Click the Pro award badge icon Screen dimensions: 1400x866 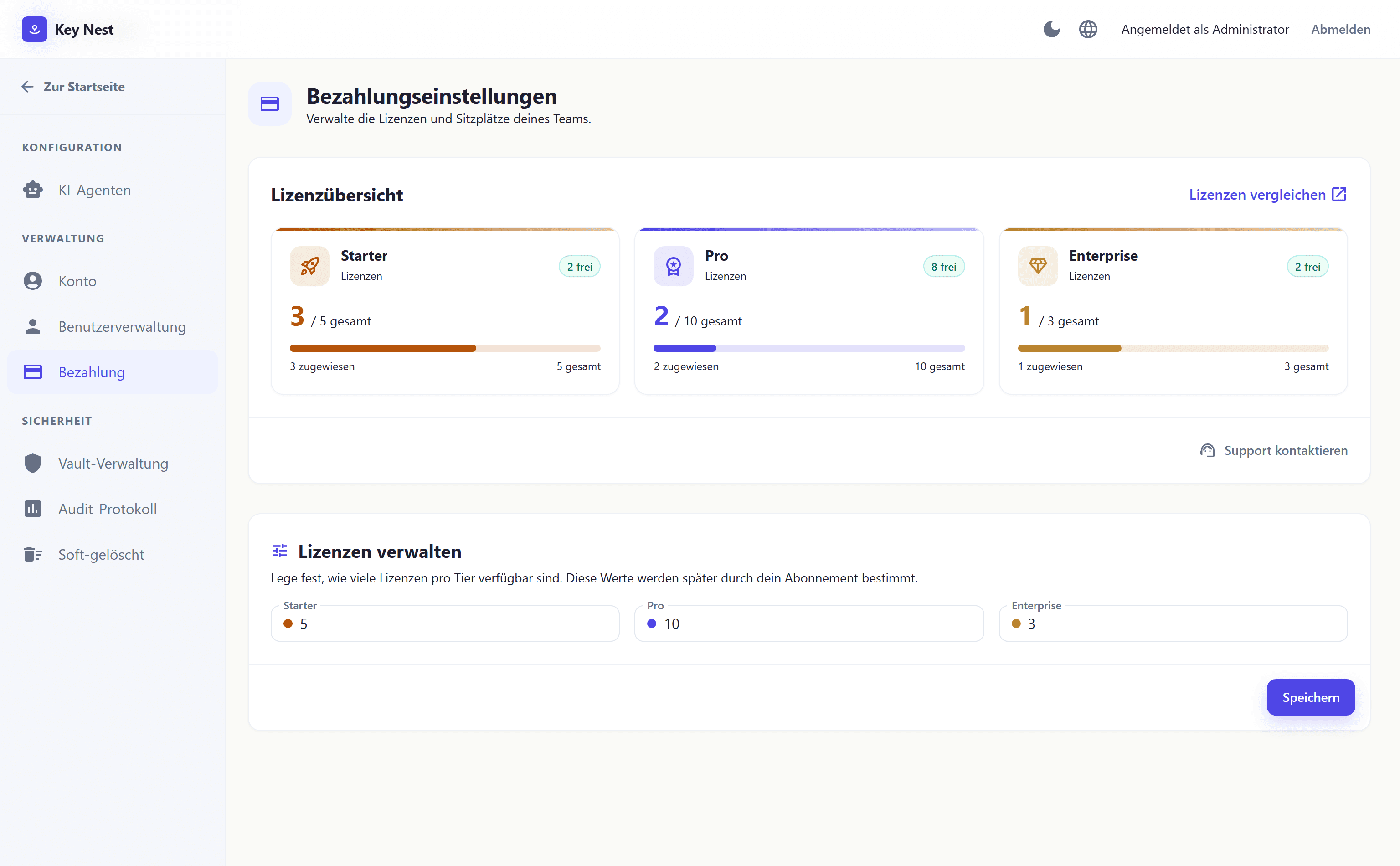coord(674,266)
